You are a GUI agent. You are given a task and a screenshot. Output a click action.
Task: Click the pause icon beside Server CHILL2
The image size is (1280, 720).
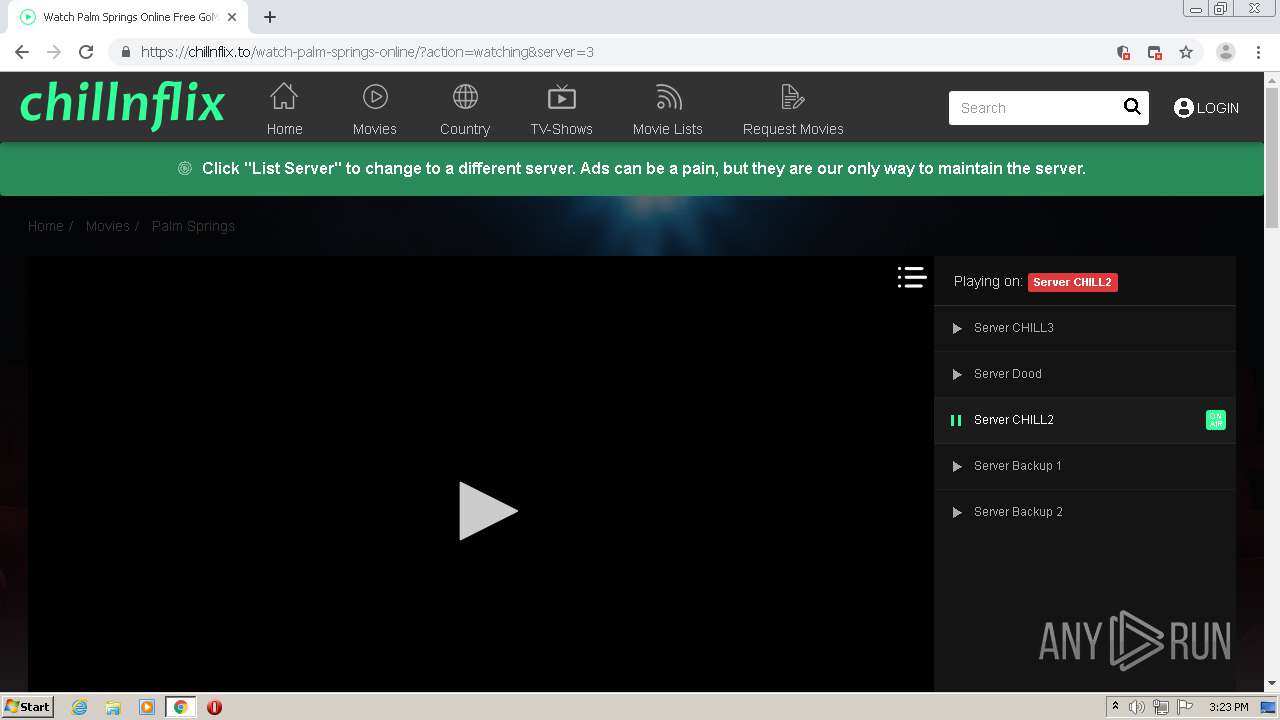click(x=956, y=420)
